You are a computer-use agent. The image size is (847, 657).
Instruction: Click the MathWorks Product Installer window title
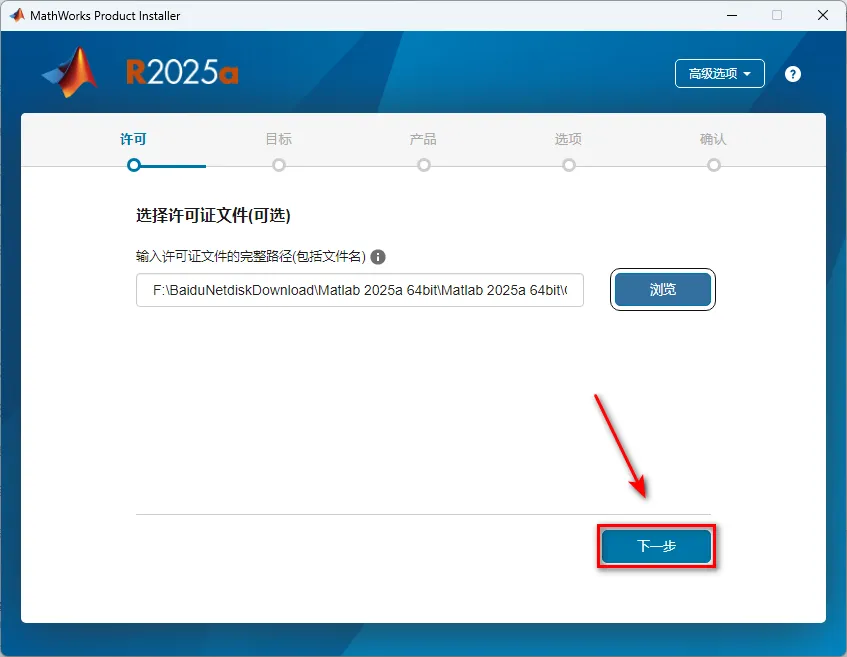tap(105, 16)
